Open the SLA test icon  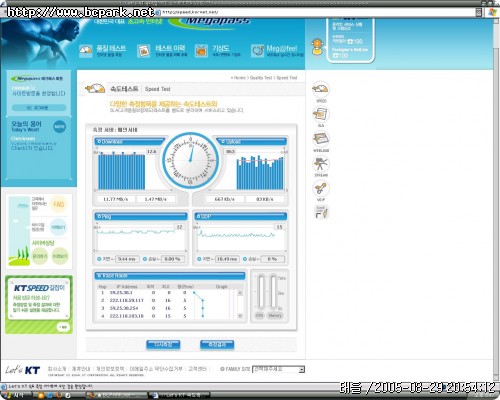click(321, 114)
